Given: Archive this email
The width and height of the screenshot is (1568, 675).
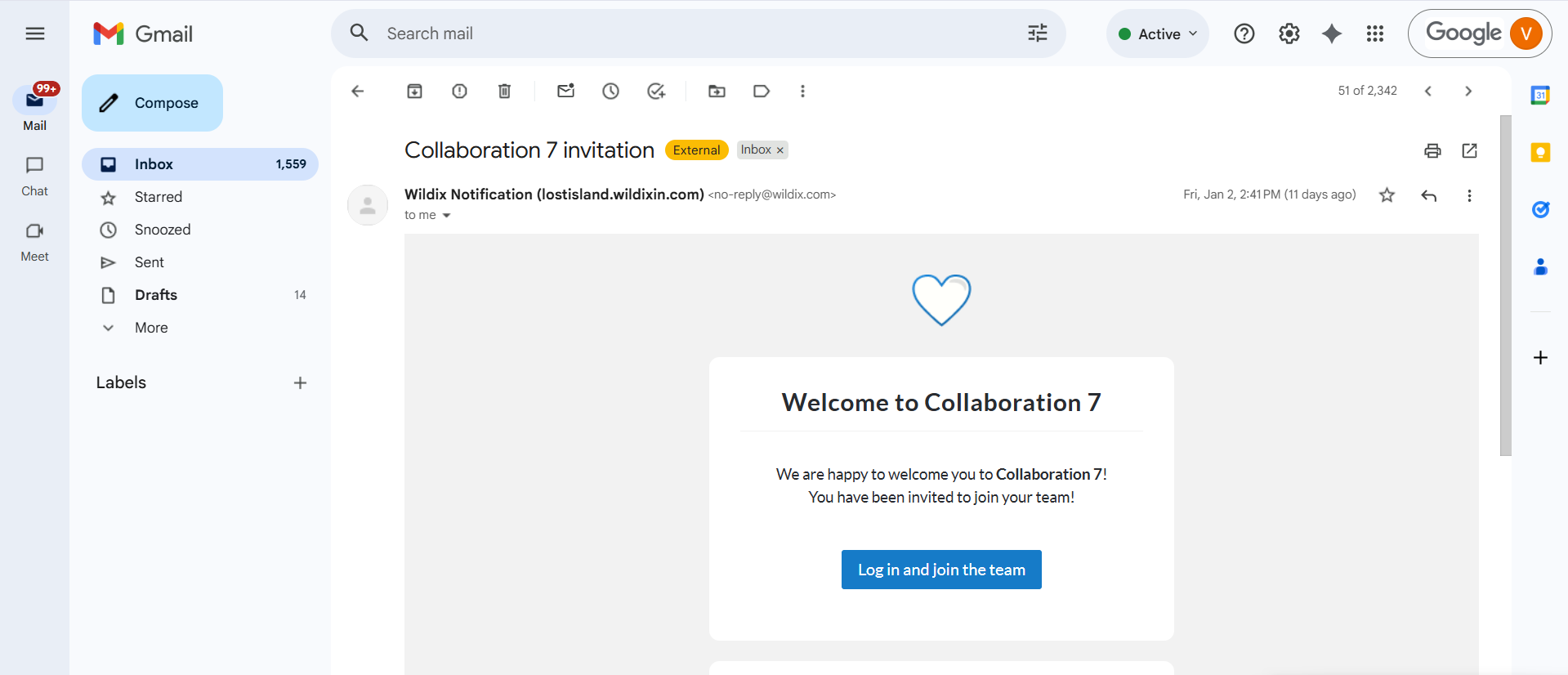Looking at the screenshot, I should pyautogui.click(x=415, y=91).
